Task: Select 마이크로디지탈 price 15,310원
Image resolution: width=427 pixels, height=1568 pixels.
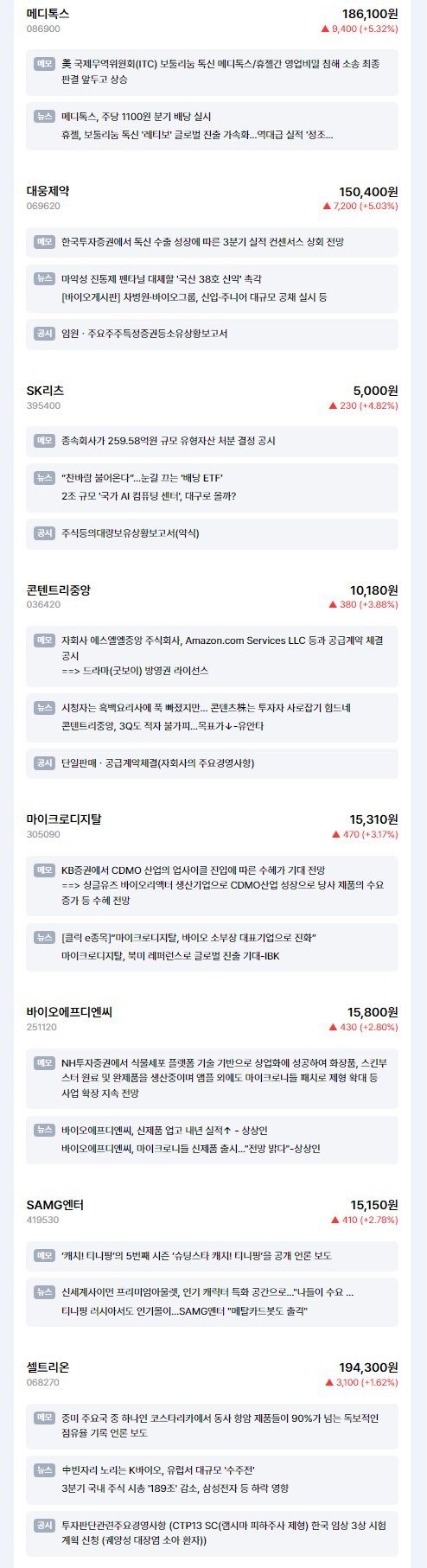Action: pos(373,819)
